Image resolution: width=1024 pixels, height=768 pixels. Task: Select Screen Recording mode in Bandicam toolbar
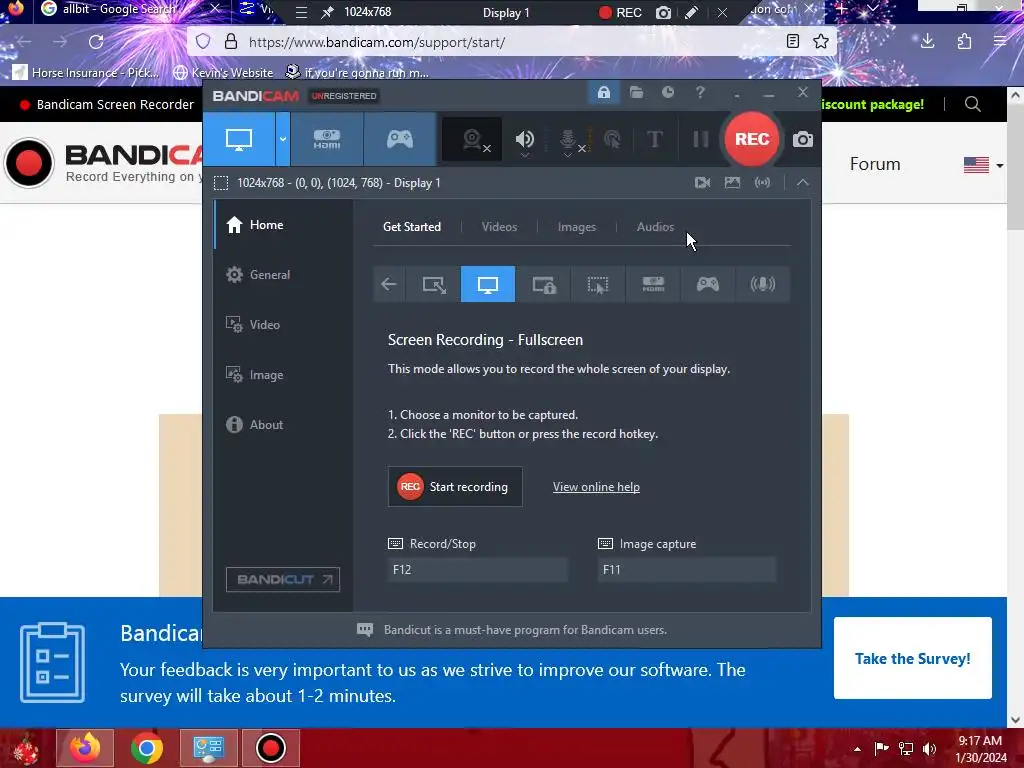click(239, 139)
